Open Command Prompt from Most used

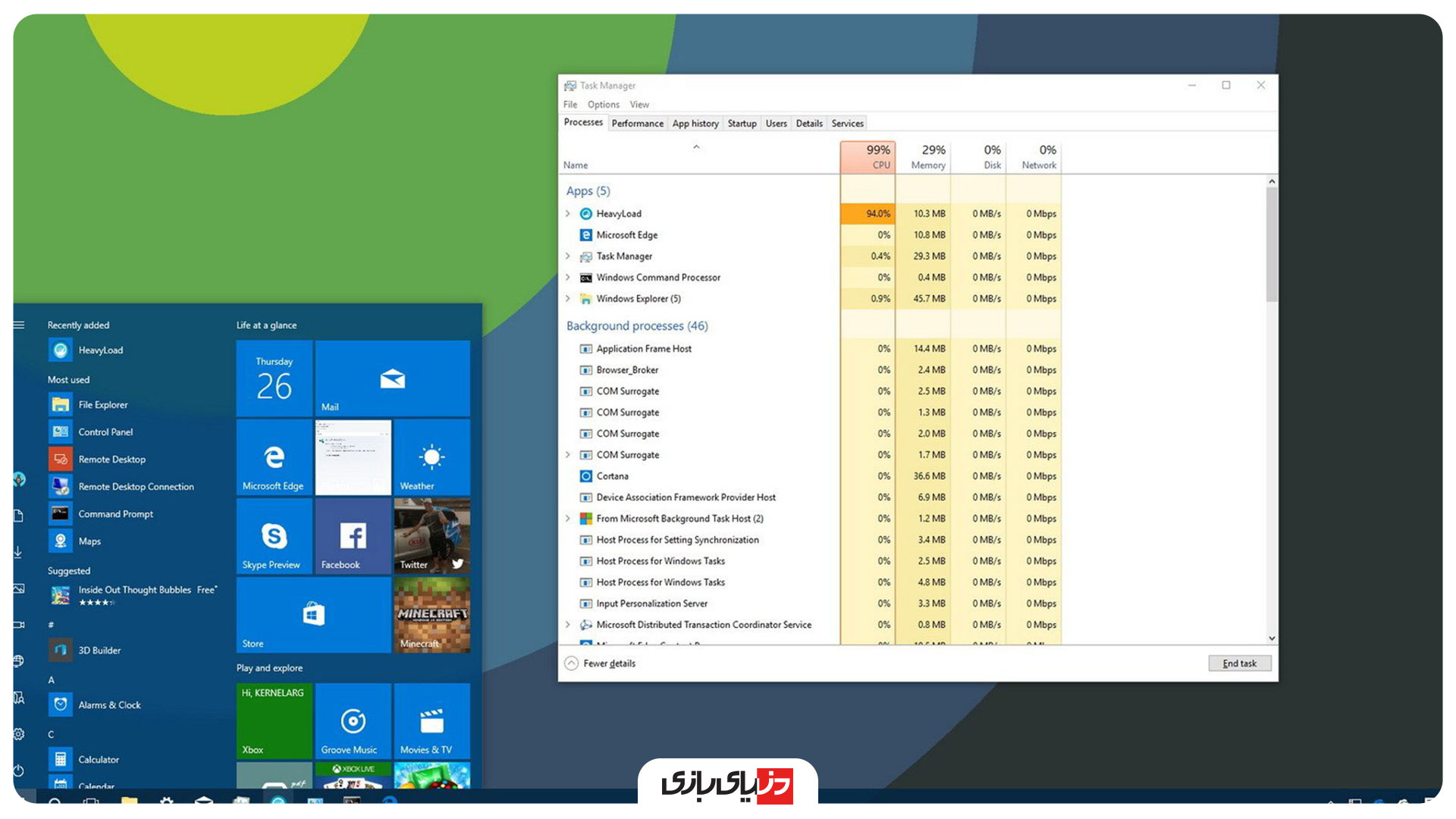pyautogui.click(x=115, y=514)
